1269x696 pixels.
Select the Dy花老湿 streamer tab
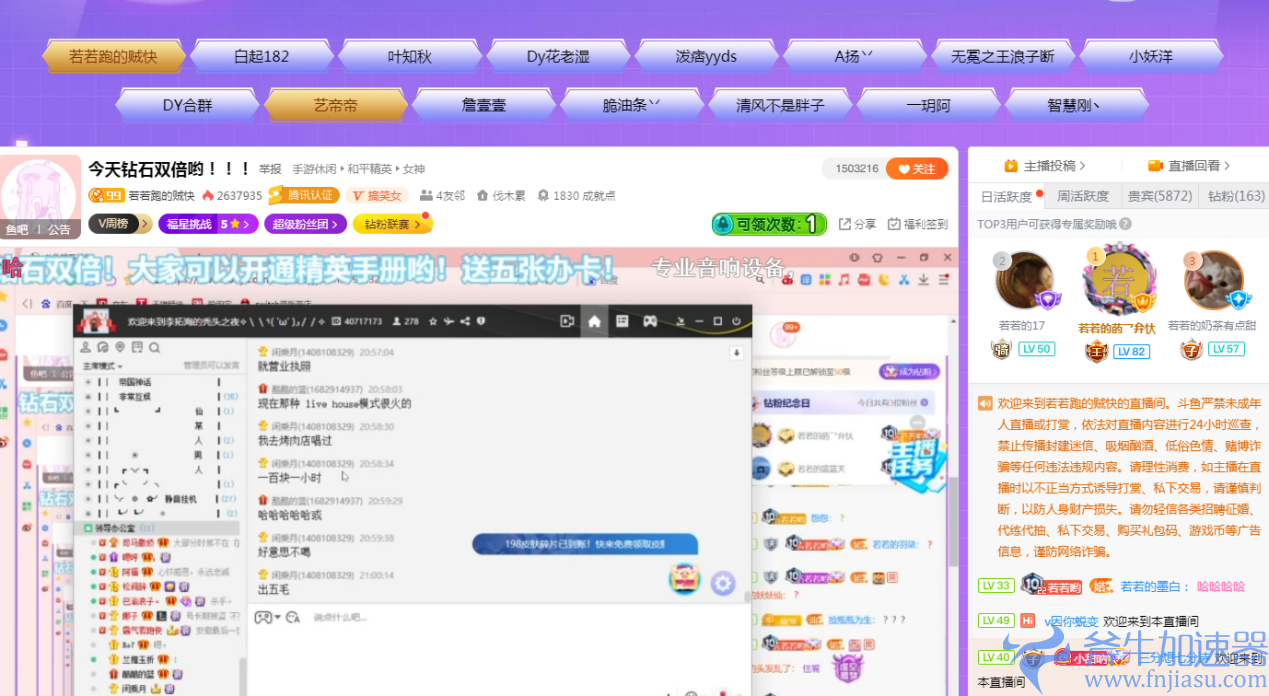558,57
